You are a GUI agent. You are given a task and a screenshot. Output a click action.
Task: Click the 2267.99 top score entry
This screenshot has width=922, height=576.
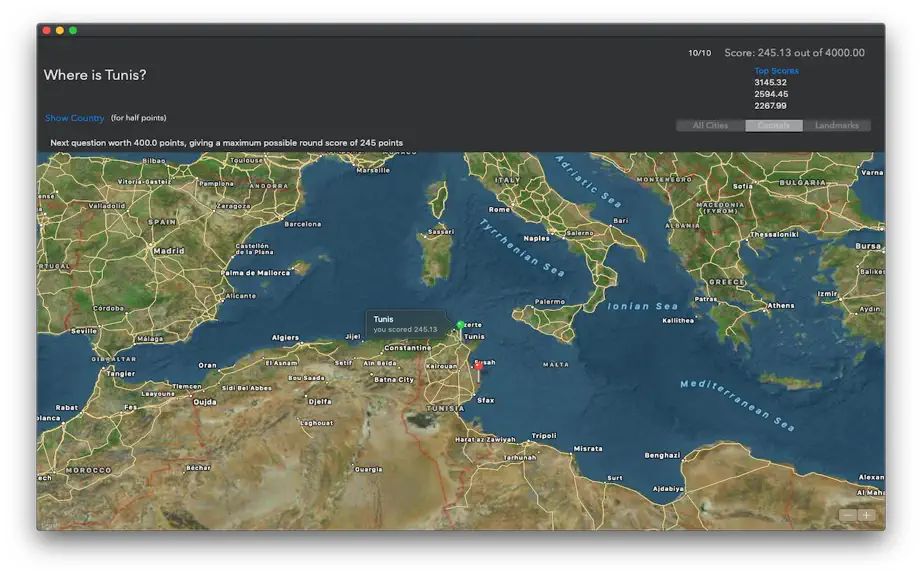tap(770, 106)
